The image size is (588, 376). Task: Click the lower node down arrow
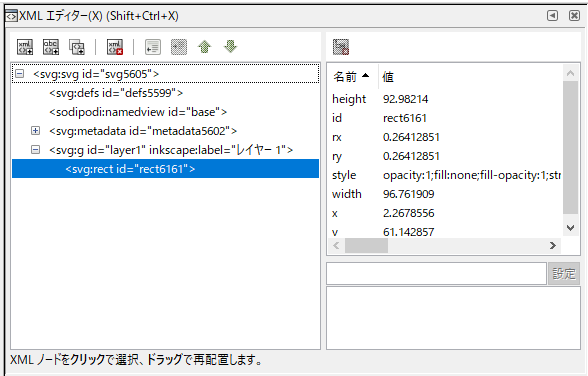tap(231, 47)
